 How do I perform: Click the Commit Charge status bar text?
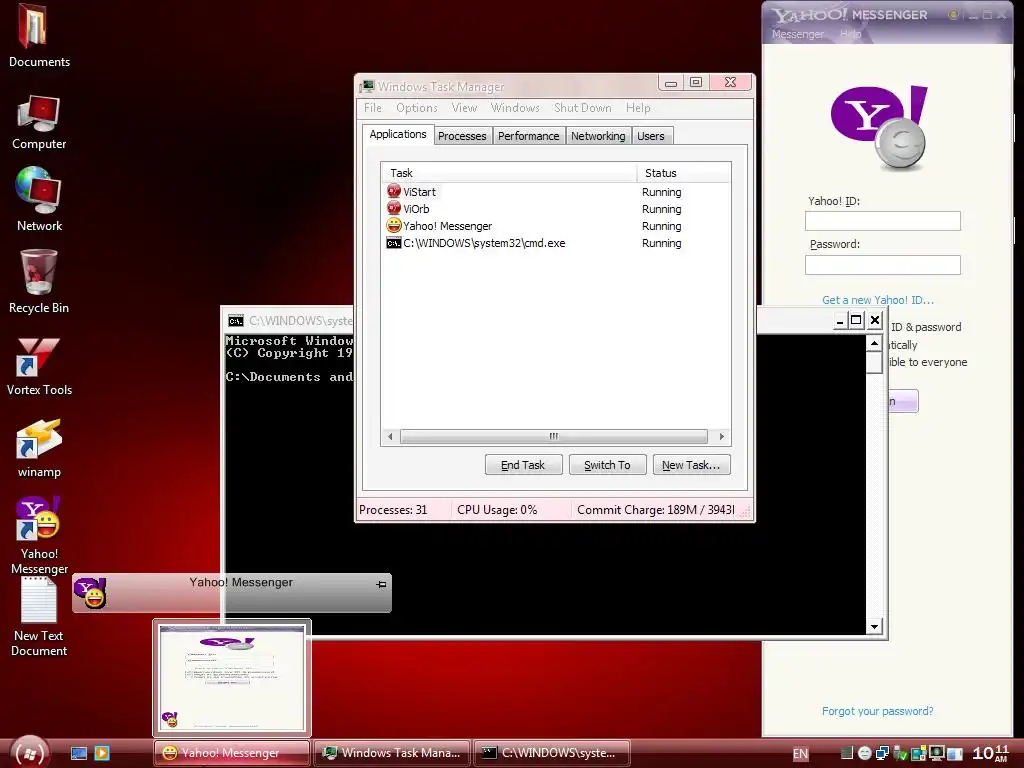point(656,510)
